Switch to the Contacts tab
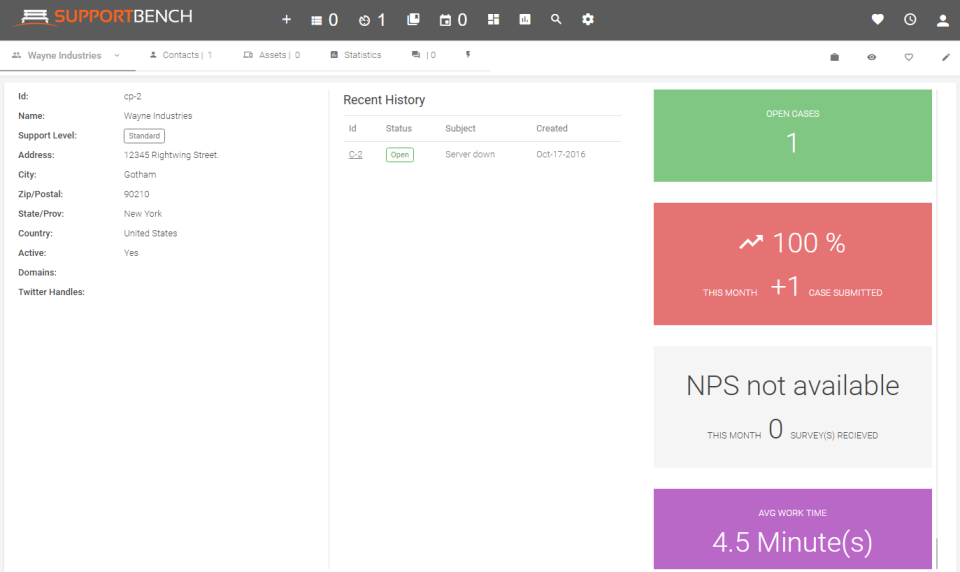 (x=181, y=55)
